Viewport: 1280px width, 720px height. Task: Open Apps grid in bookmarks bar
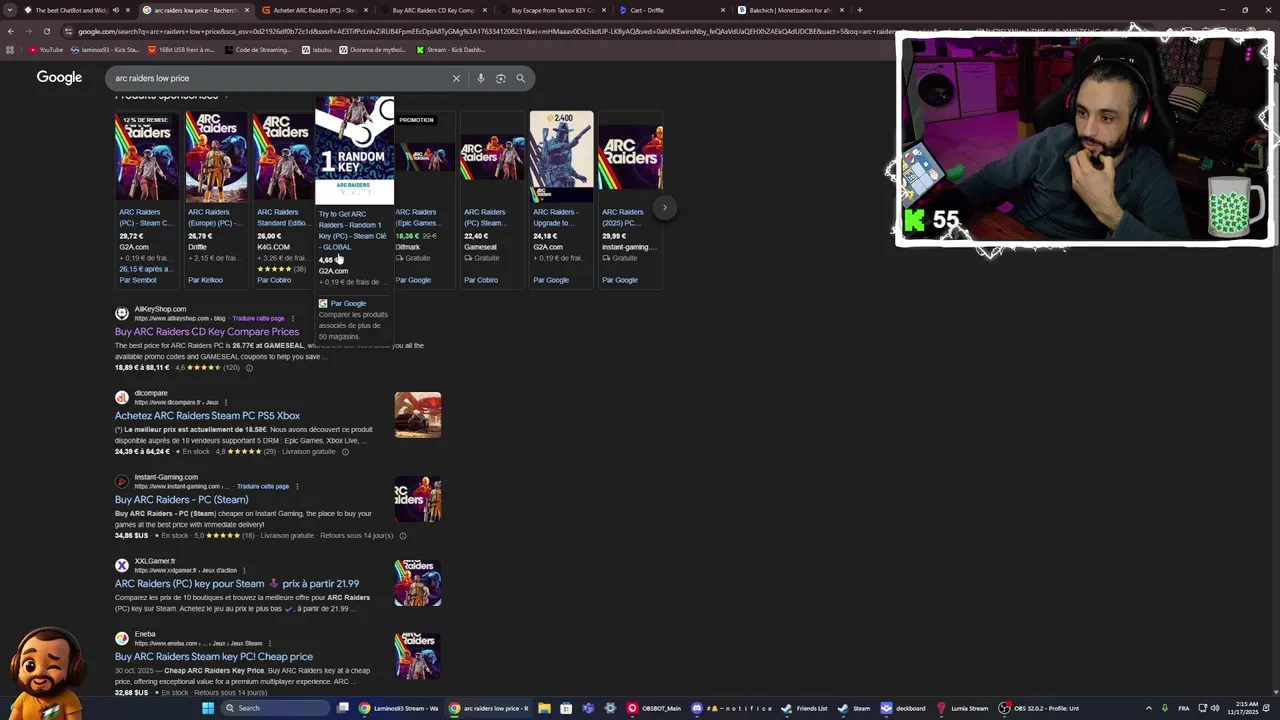pos(10,49)
